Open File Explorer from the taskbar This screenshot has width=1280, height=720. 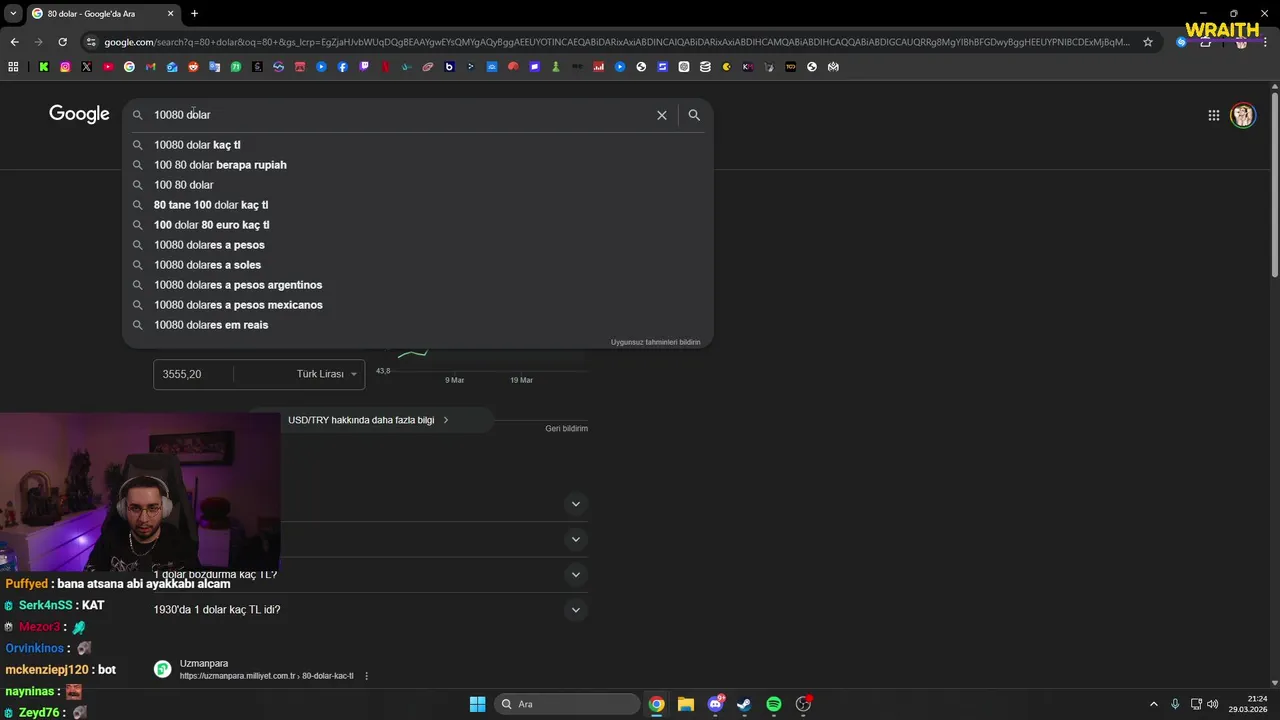(x=685, y=704)
